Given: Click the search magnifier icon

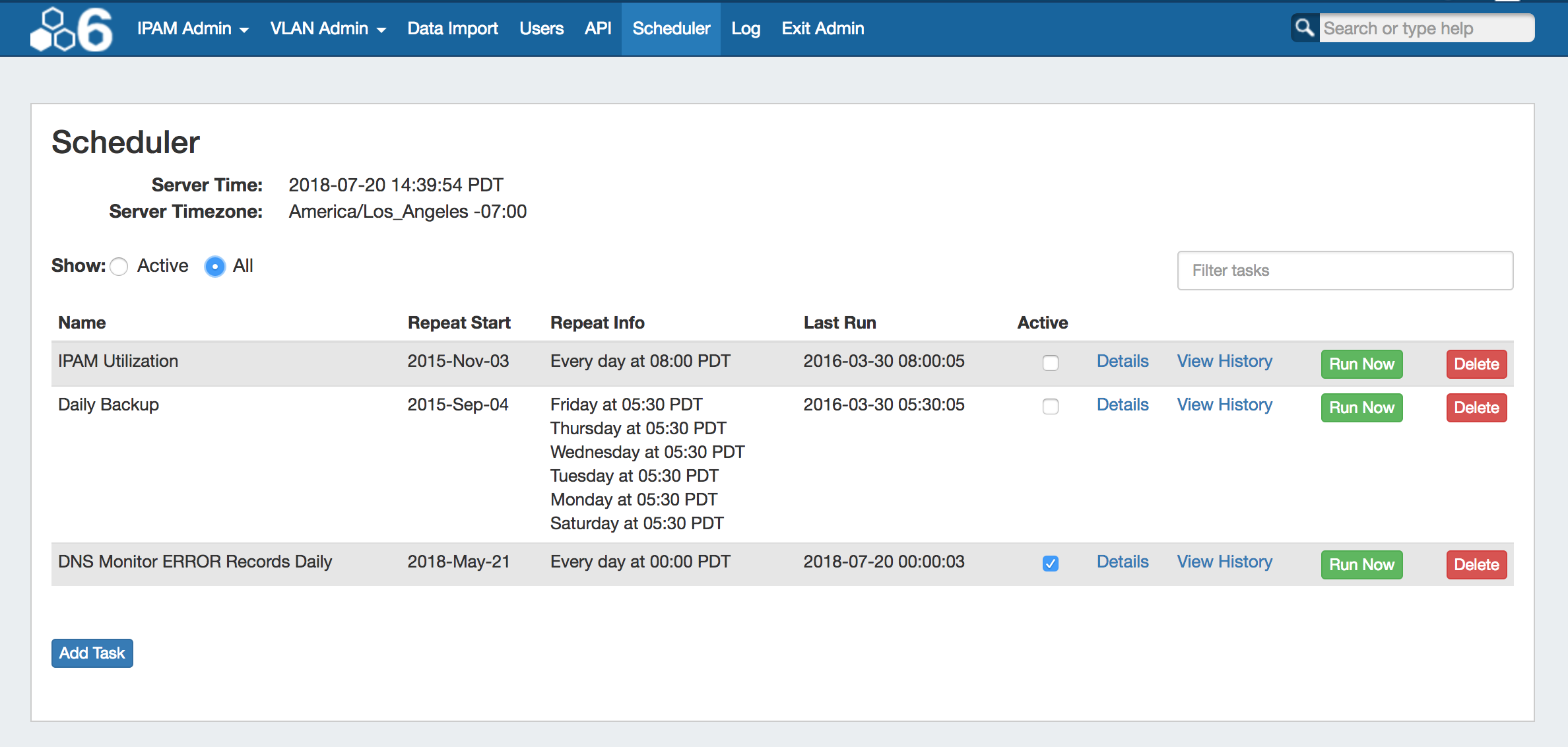Looking at the screenshot, I should tap(1304, 28).
